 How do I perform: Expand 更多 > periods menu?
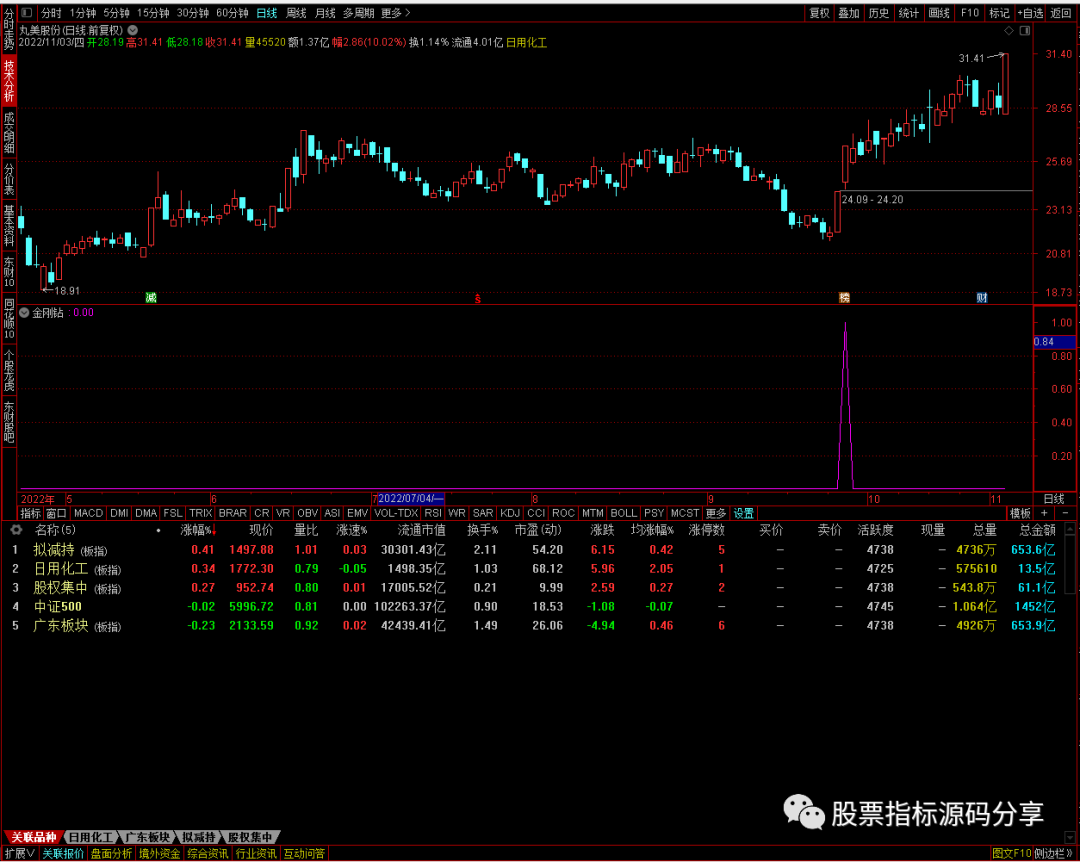(x=395, y=13)
